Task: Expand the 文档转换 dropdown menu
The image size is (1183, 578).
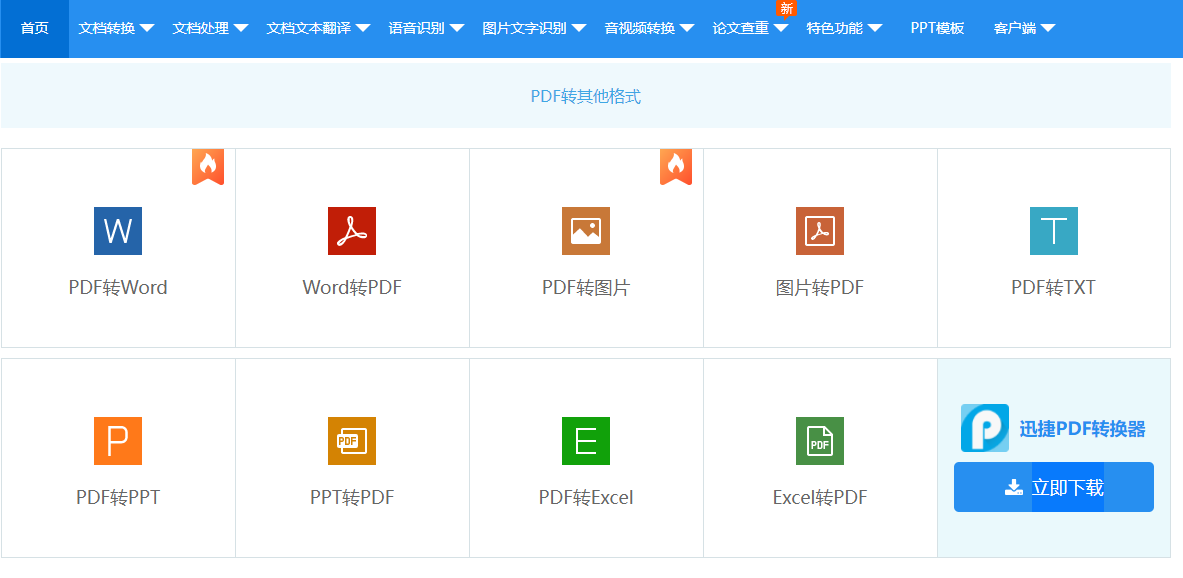Action: (x=116, y=28)
